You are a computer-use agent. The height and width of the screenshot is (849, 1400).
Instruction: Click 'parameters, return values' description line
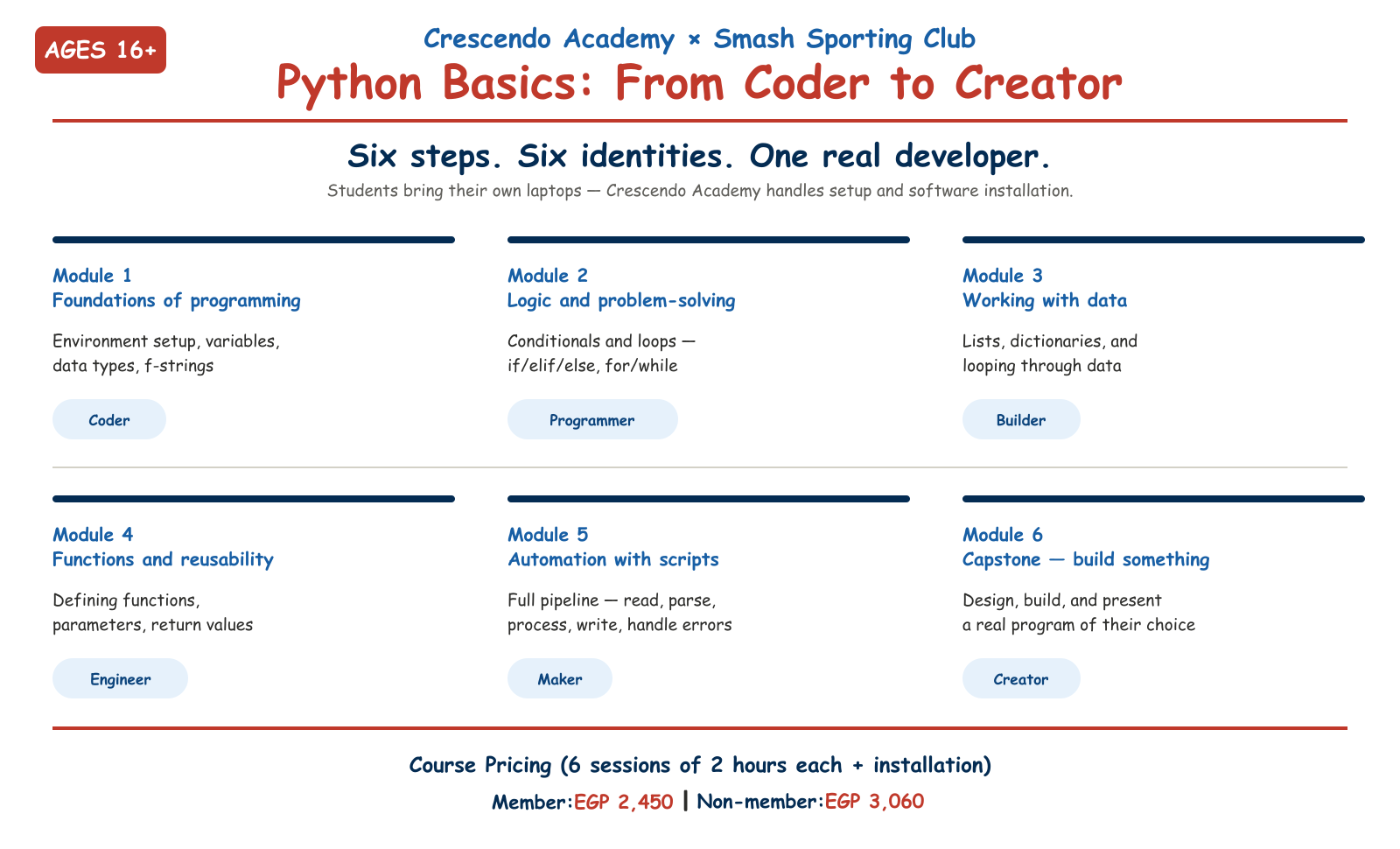(x=153, y=625)
